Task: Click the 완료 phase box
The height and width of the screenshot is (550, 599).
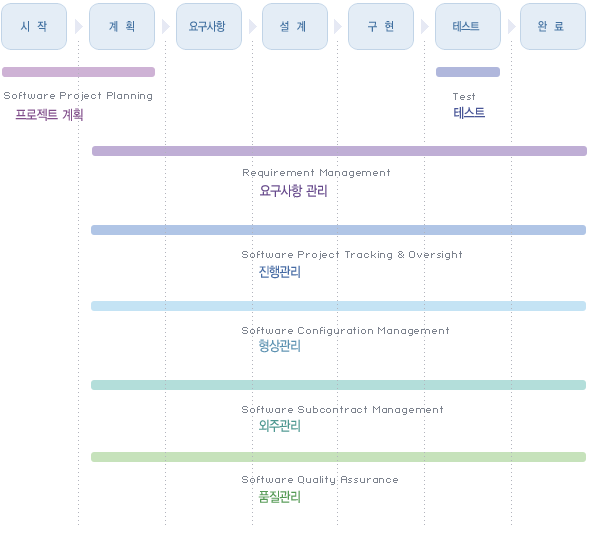Action: pyautogui.click(x=553, y=26)
